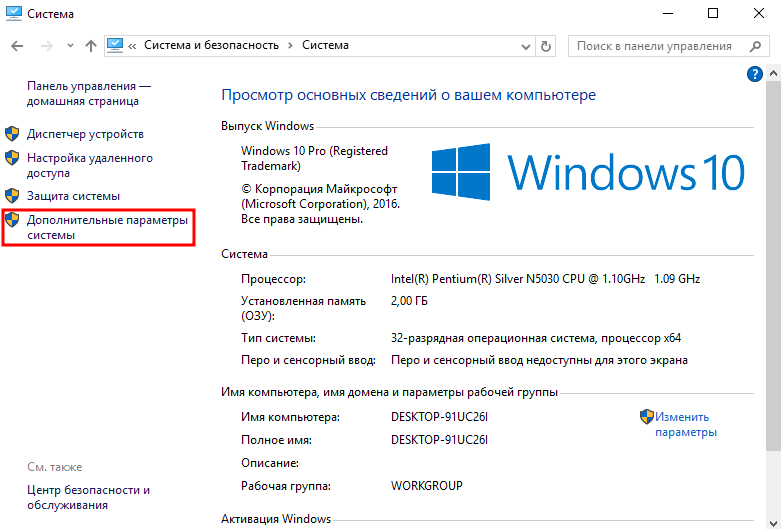781x529 pixels.
Task: Click the 'Описание:' label
Action: 270,463
